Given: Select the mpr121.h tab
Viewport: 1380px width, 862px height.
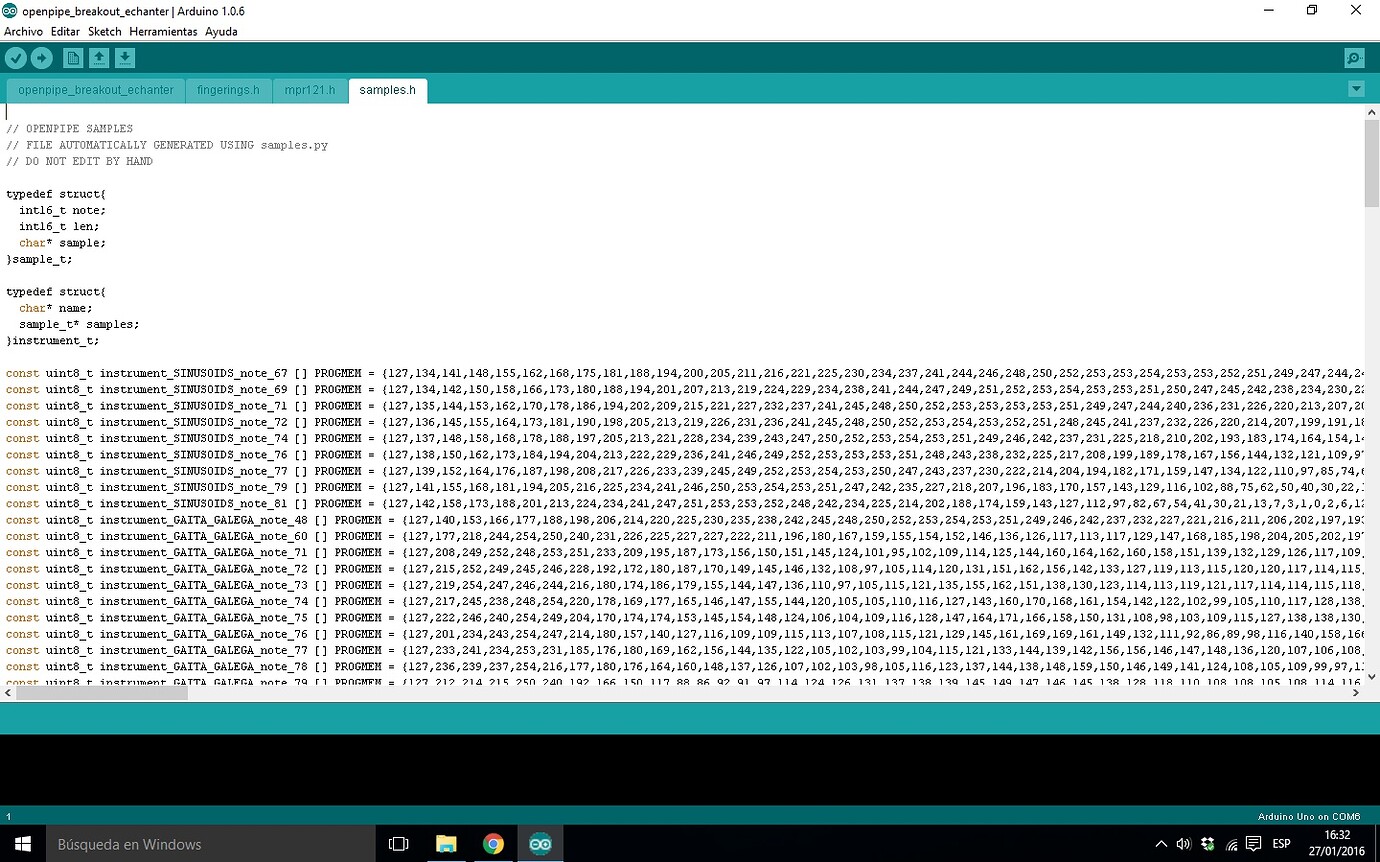Looking at the screenshot, I should point(310,90).
